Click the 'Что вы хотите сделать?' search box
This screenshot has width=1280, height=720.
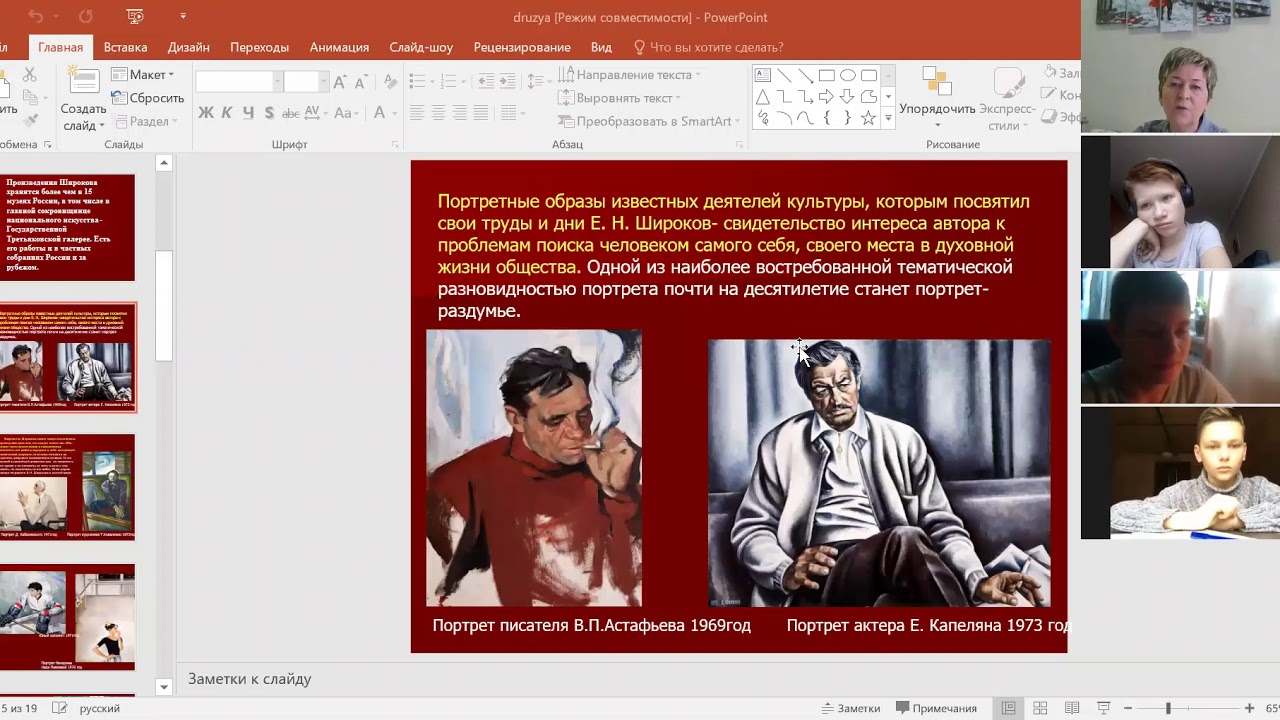(708, 47)
